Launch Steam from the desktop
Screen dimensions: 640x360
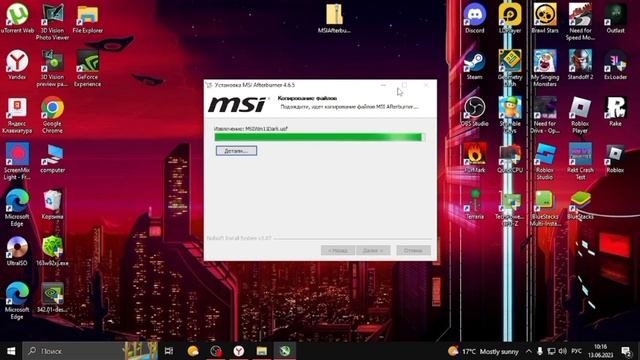click(x=475, y=64)
